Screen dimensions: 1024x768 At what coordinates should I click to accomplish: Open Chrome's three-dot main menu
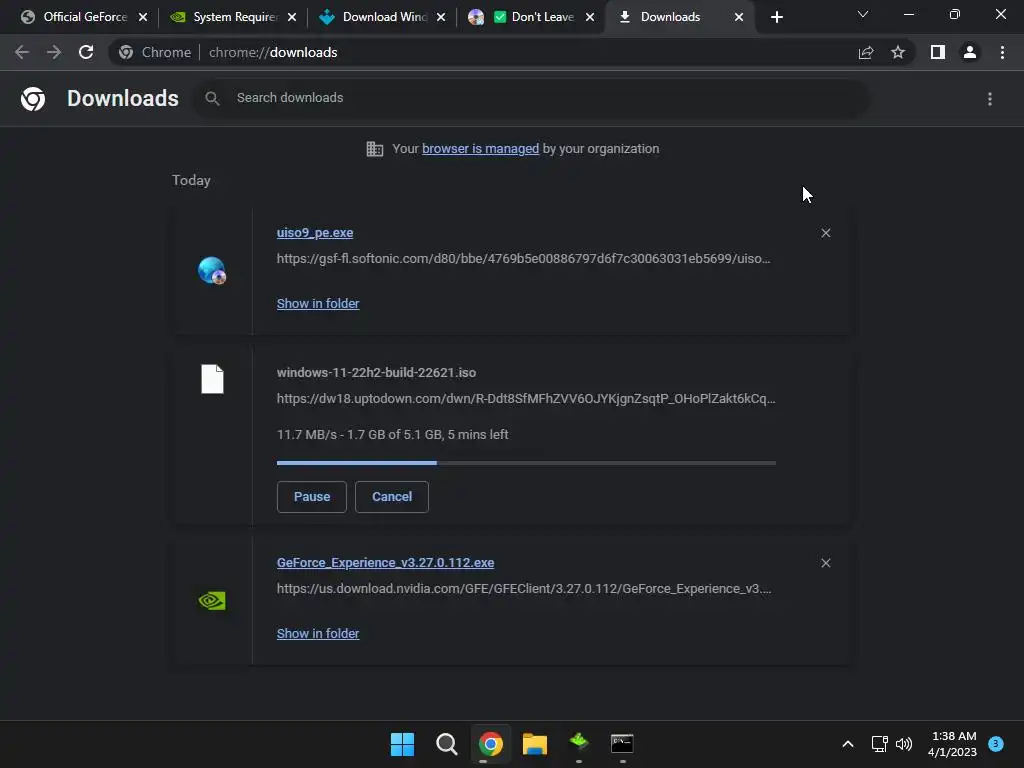(x=1002, y=52)
